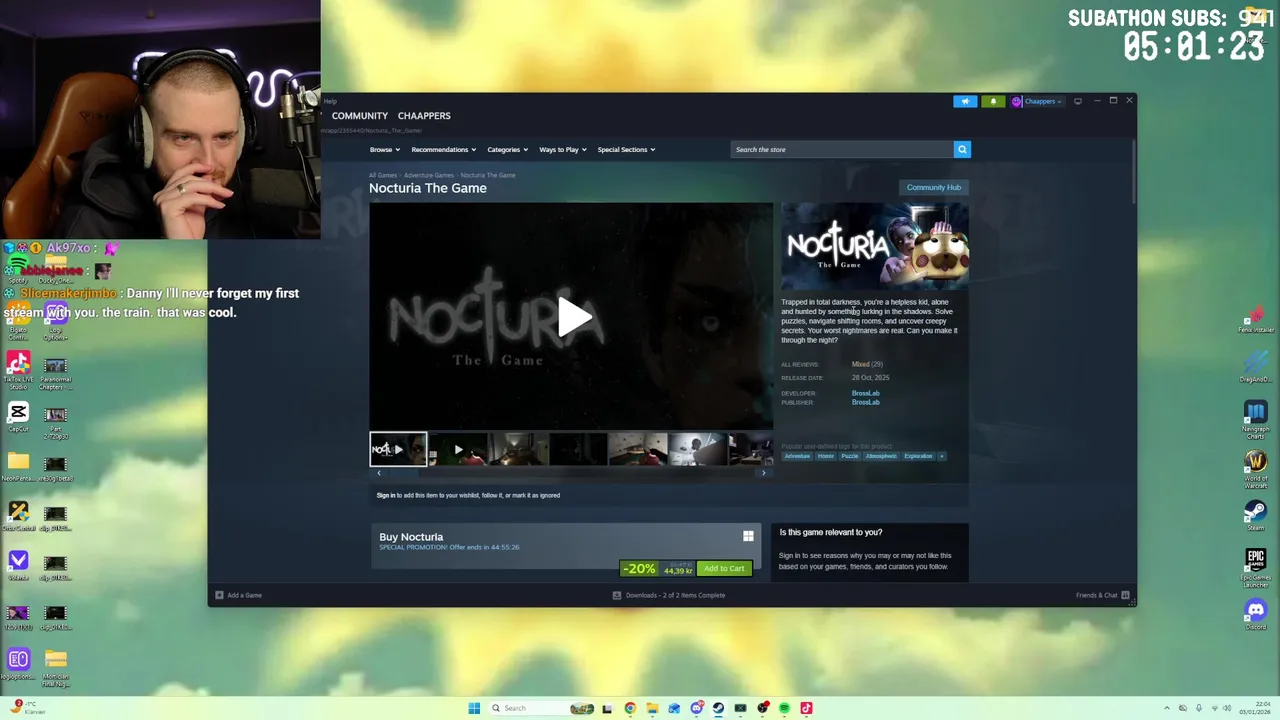Add Nocturia to cart
This screenshot has width=1280, height=720.
point(724,568)
